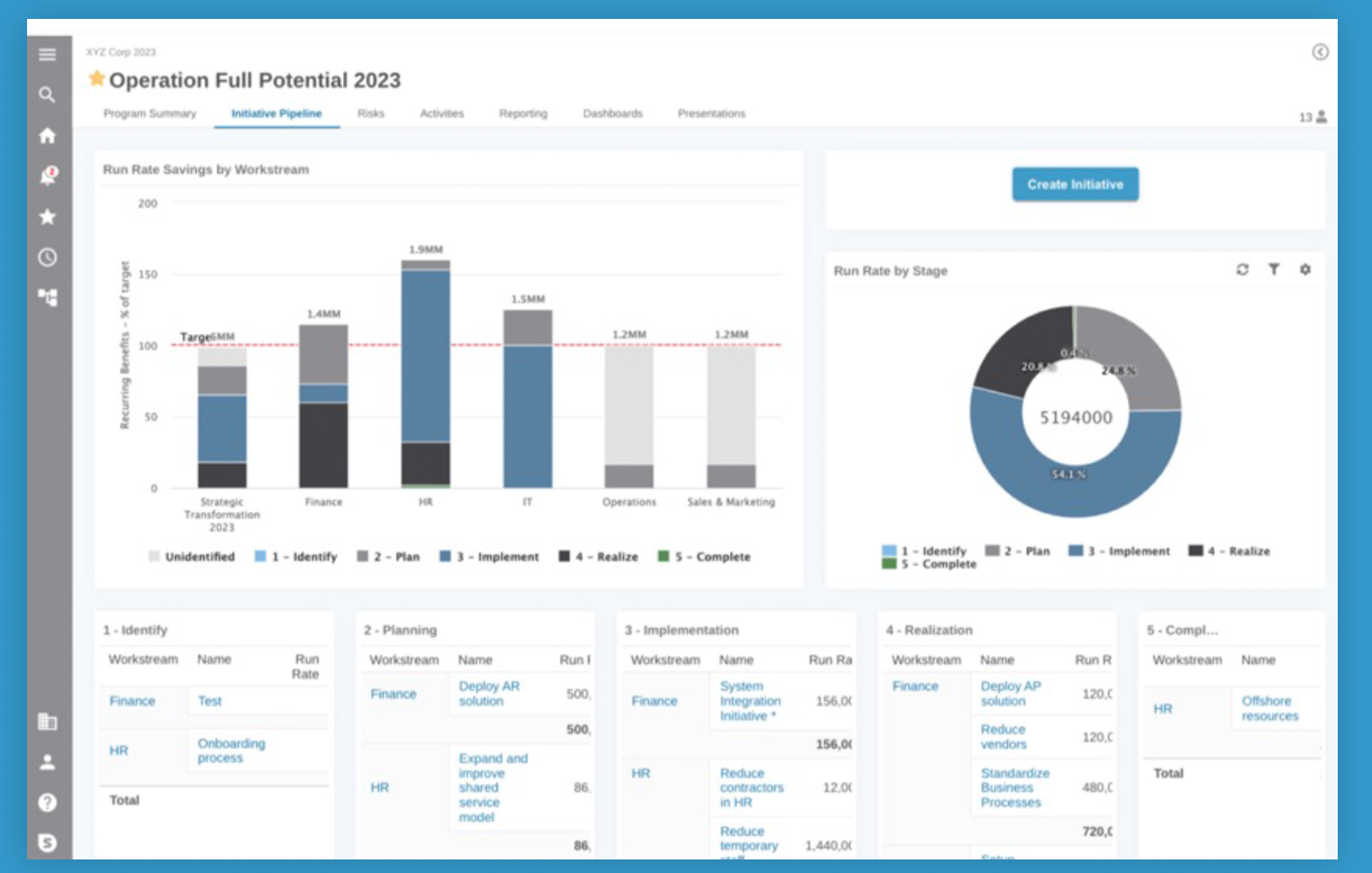This screenshot has height=873, width=1372.
Task: Open recent items clock icon
Action: coord(47,257)
